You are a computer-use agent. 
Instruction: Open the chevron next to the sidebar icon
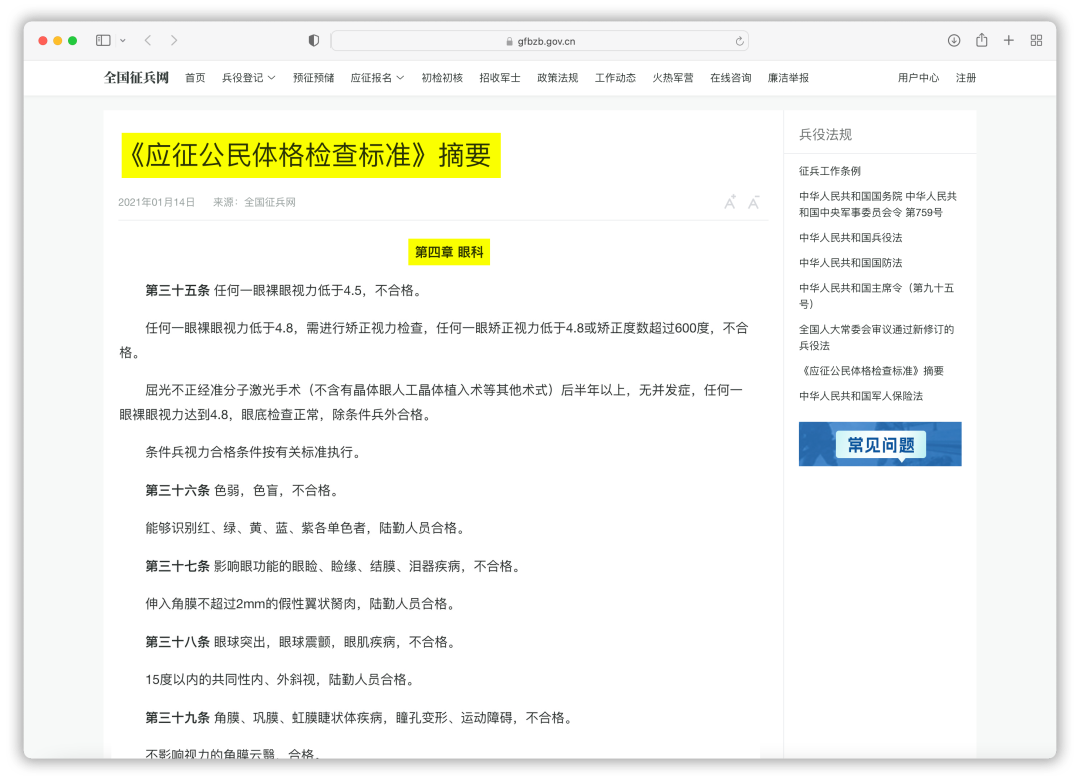122,41
